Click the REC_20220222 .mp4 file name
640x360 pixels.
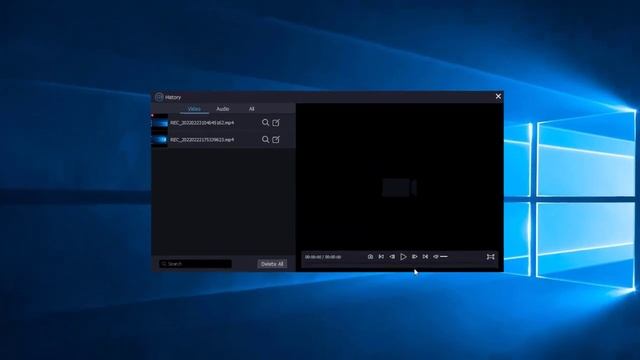(202, 140)
